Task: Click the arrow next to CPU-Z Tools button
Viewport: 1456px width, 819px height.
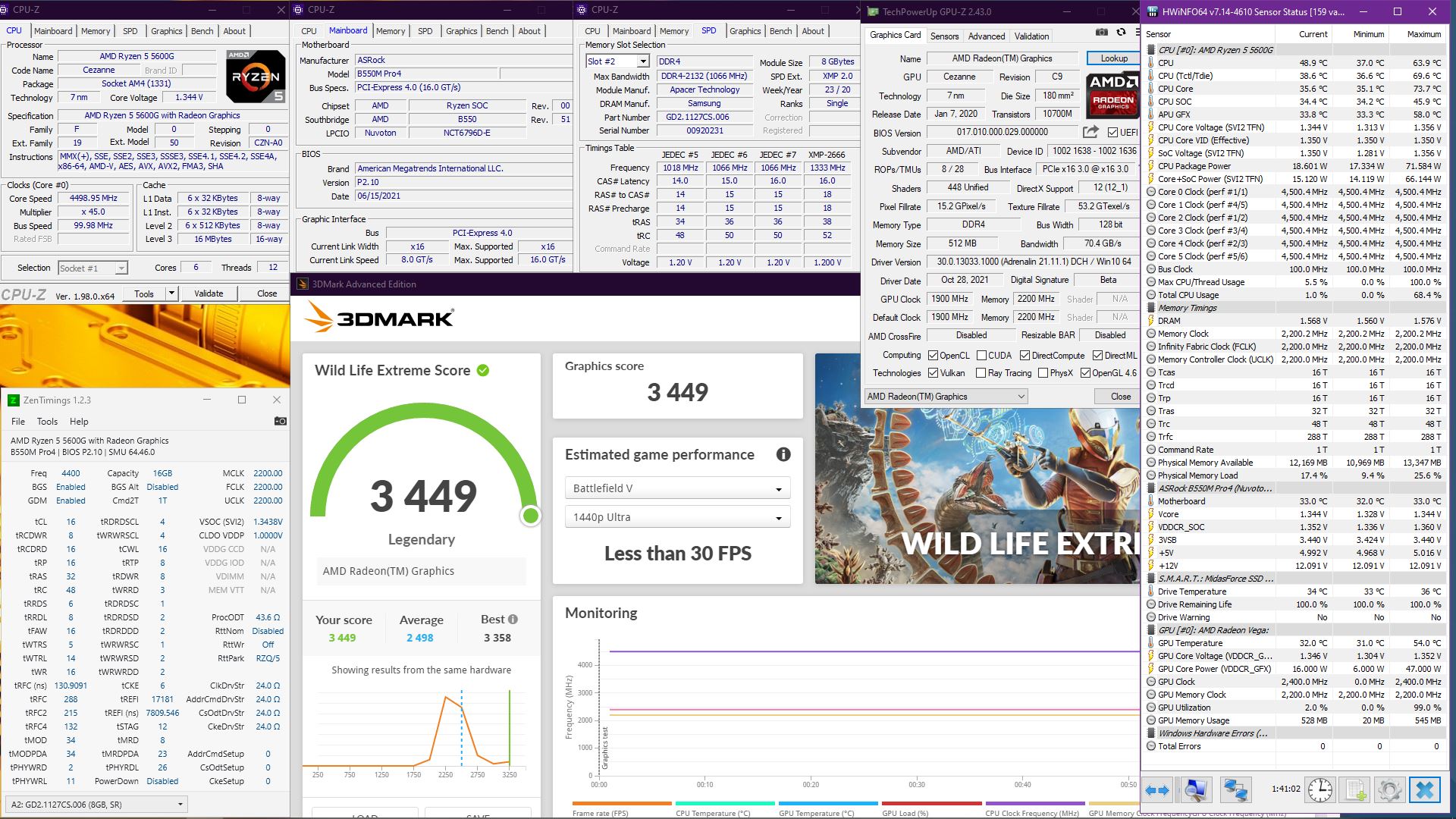Action: tap(171, 293)
